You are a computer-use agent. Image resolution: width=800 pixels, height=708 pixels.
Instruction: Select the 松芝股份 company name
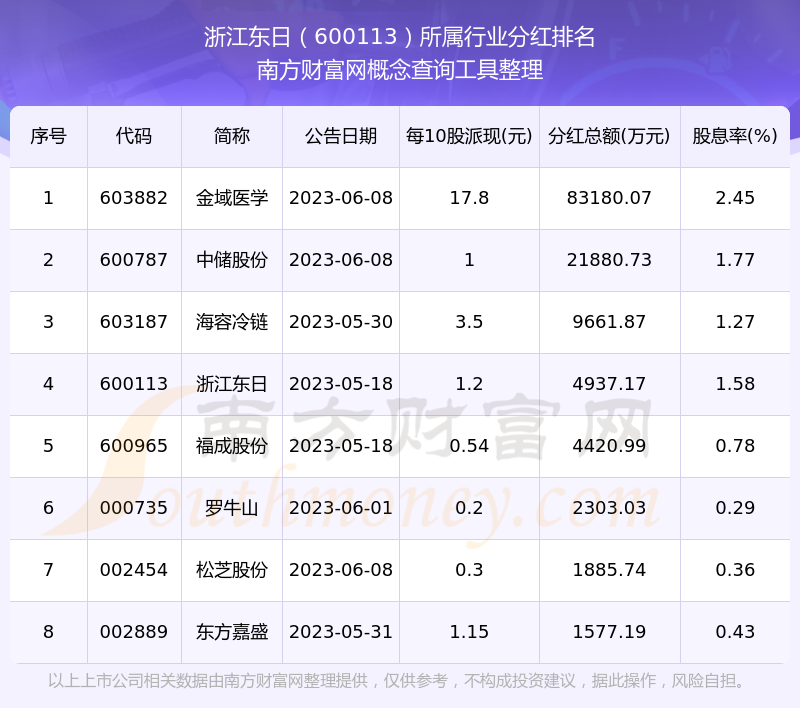point(232,570)
